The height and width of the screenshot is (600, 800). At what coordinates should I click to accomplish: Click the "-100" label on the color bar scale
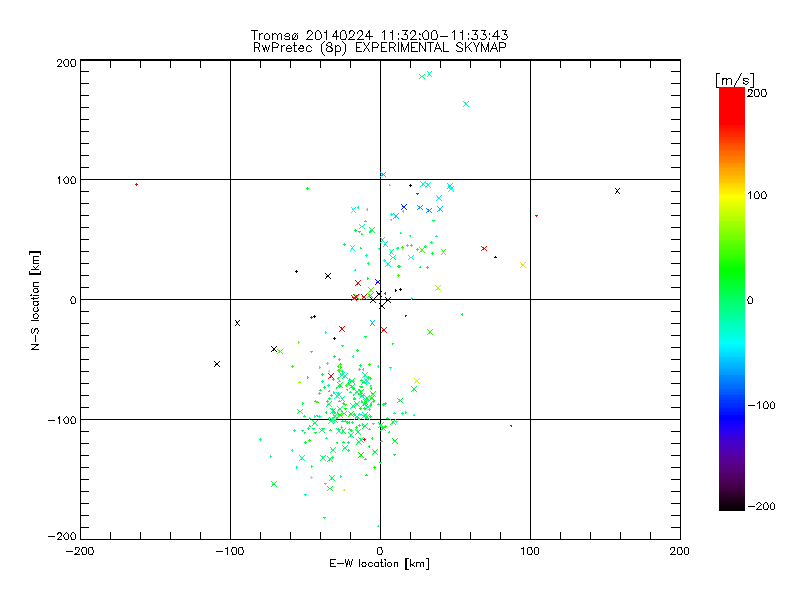761,405
